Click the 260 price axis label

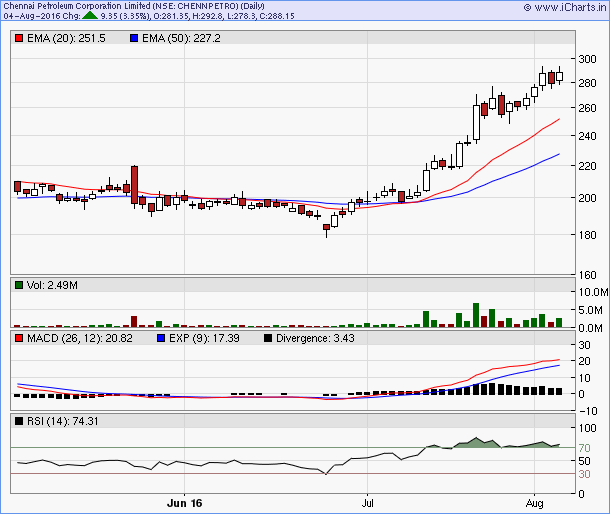[x=587, y=108]
